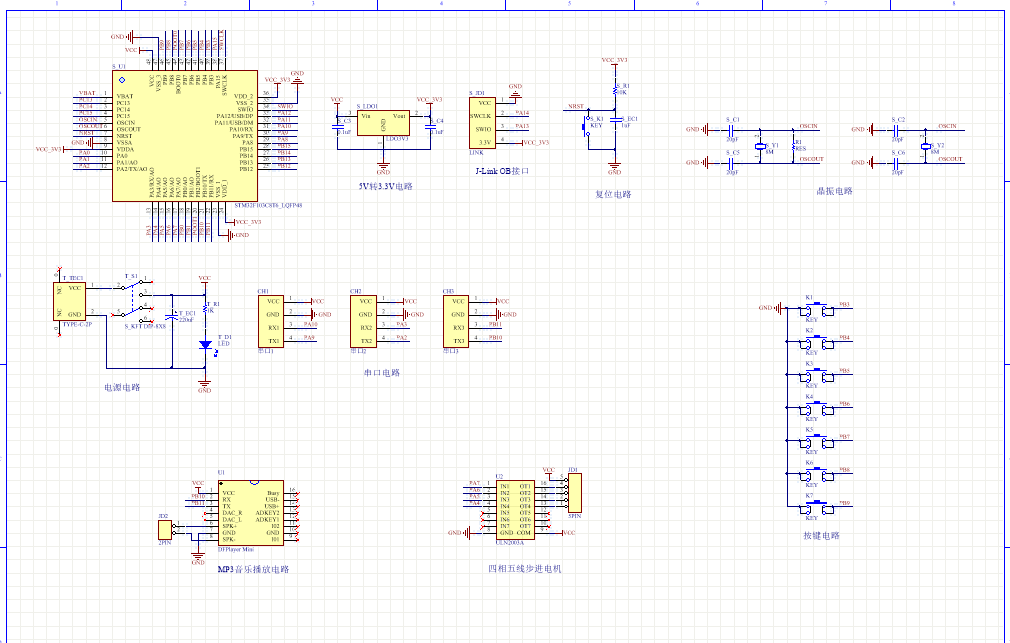Click the JD1 5PIN motor connector

573,494
